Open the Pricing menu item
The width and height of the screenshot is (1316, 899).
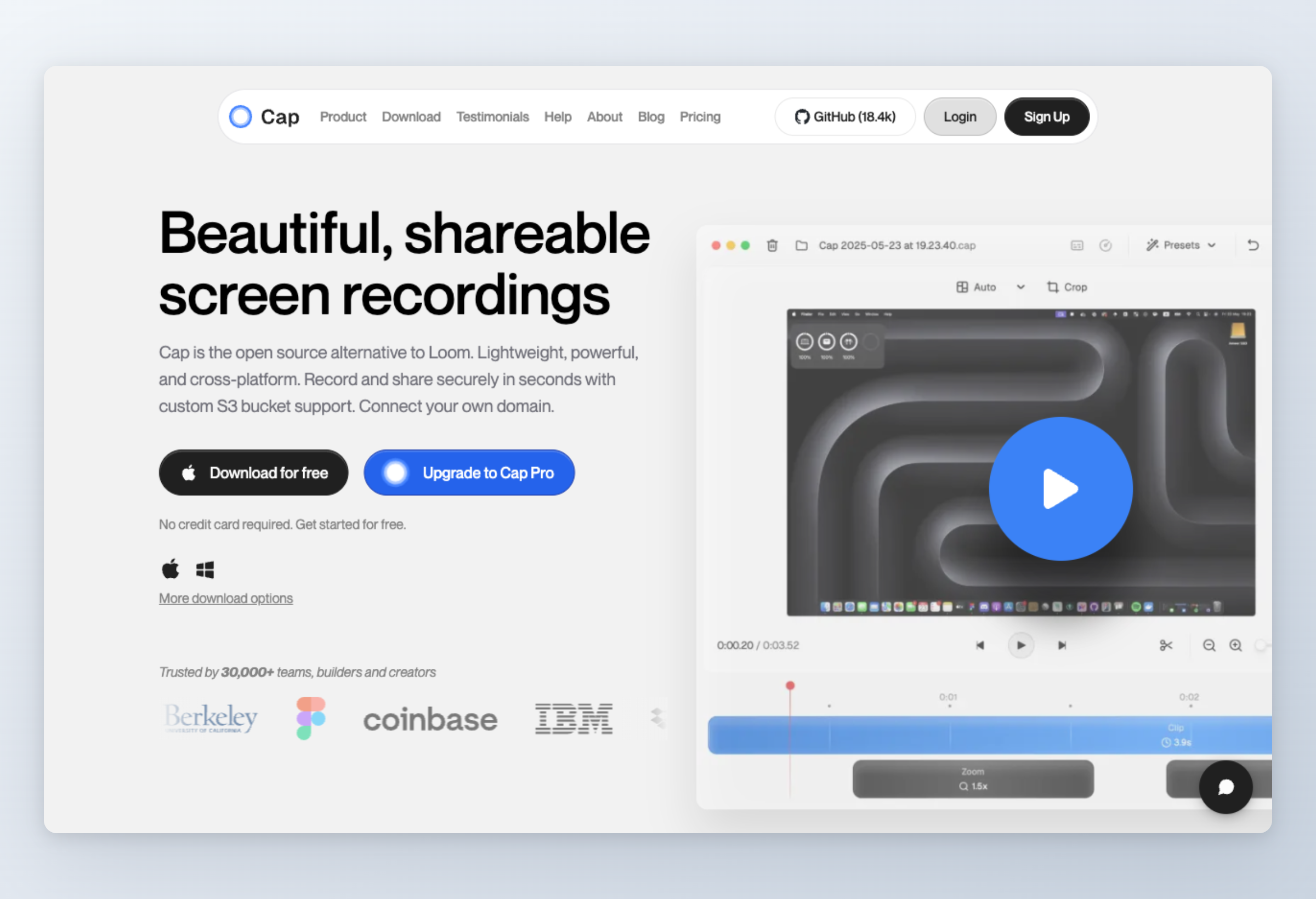(x=700, y=117)
